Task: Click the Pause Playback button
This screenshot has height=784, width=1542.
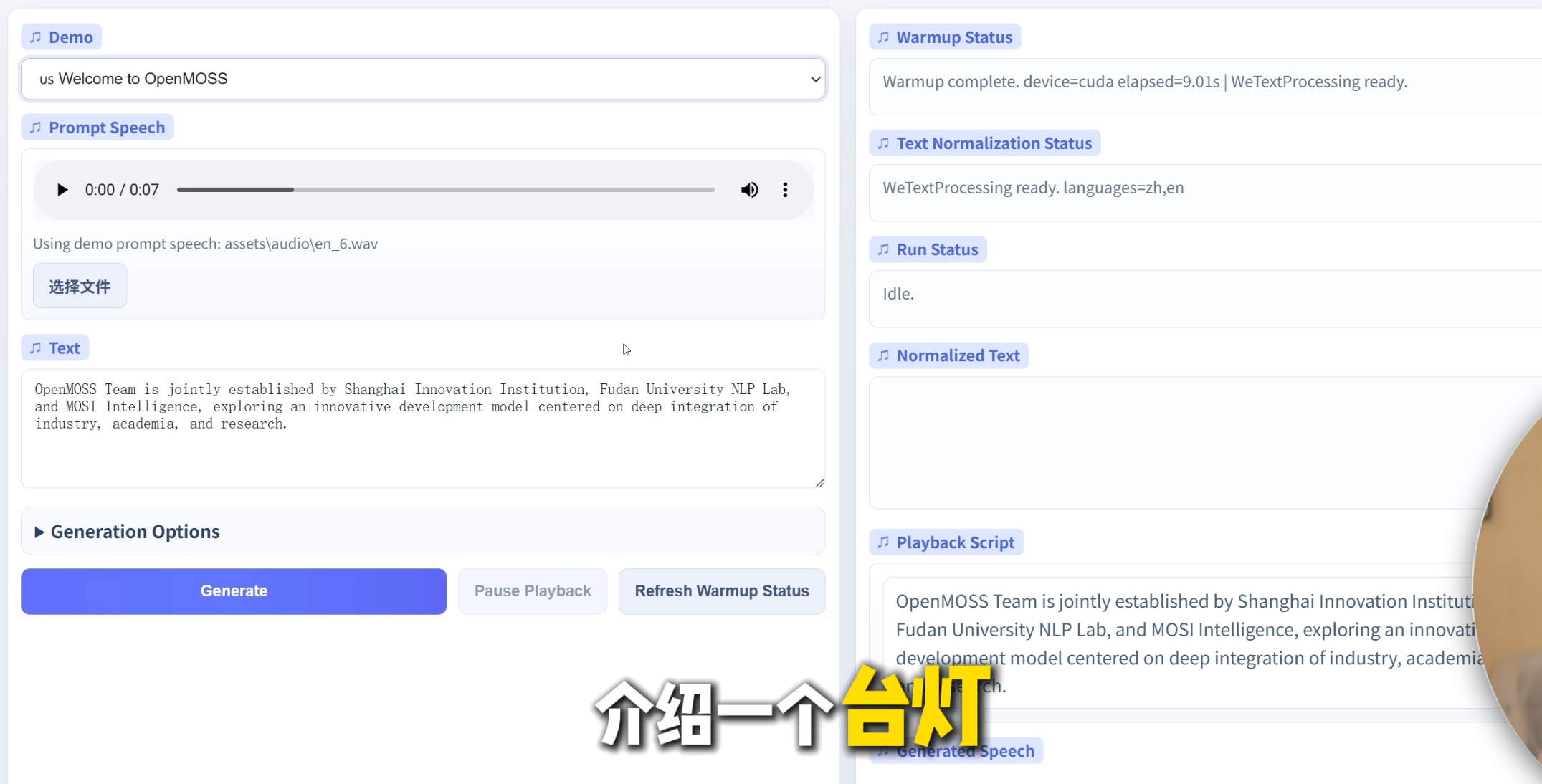Action: (x=533, y=591)
